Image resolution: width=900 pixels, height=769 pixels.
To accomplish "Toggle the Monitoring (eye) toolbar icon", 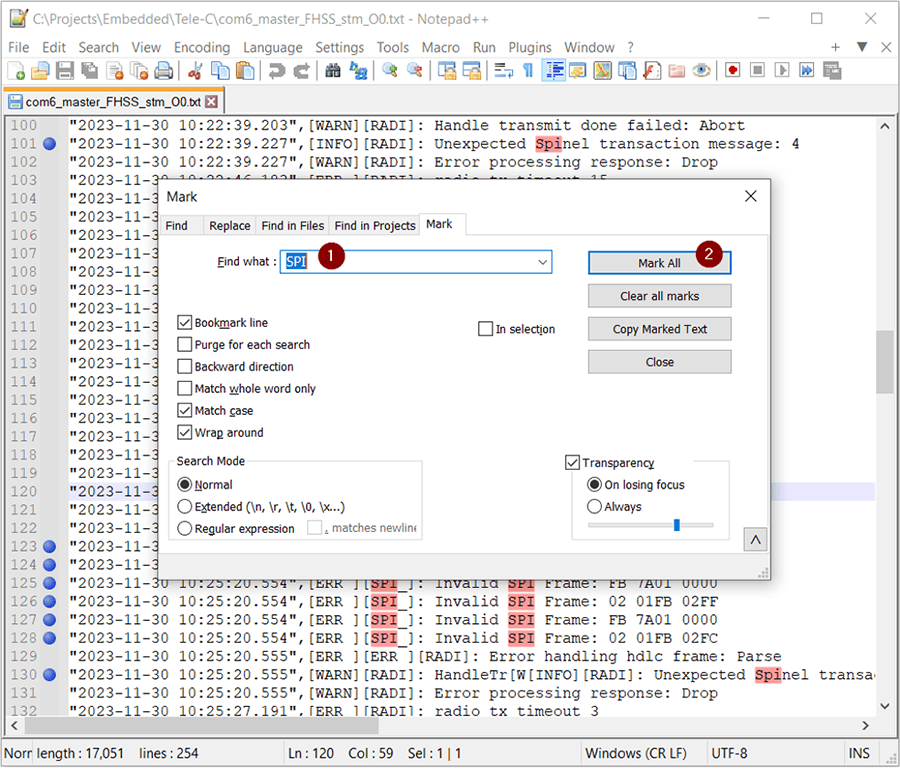I will click(701, 71).
